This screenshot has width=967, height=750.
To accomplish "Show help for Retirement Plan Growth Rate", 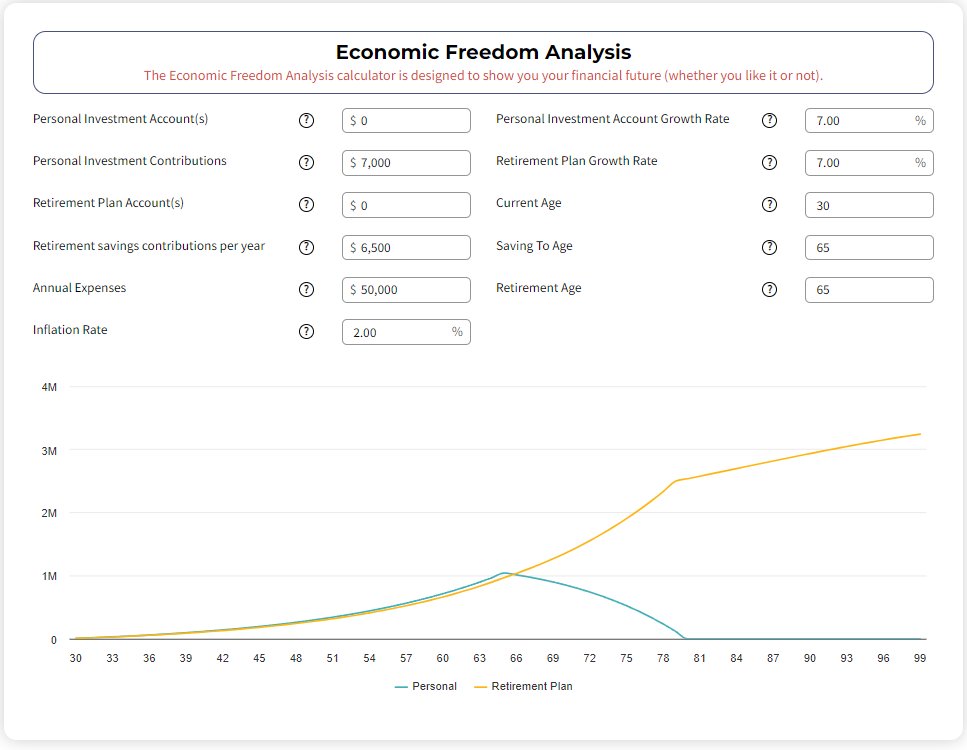I will coord(769,162).
